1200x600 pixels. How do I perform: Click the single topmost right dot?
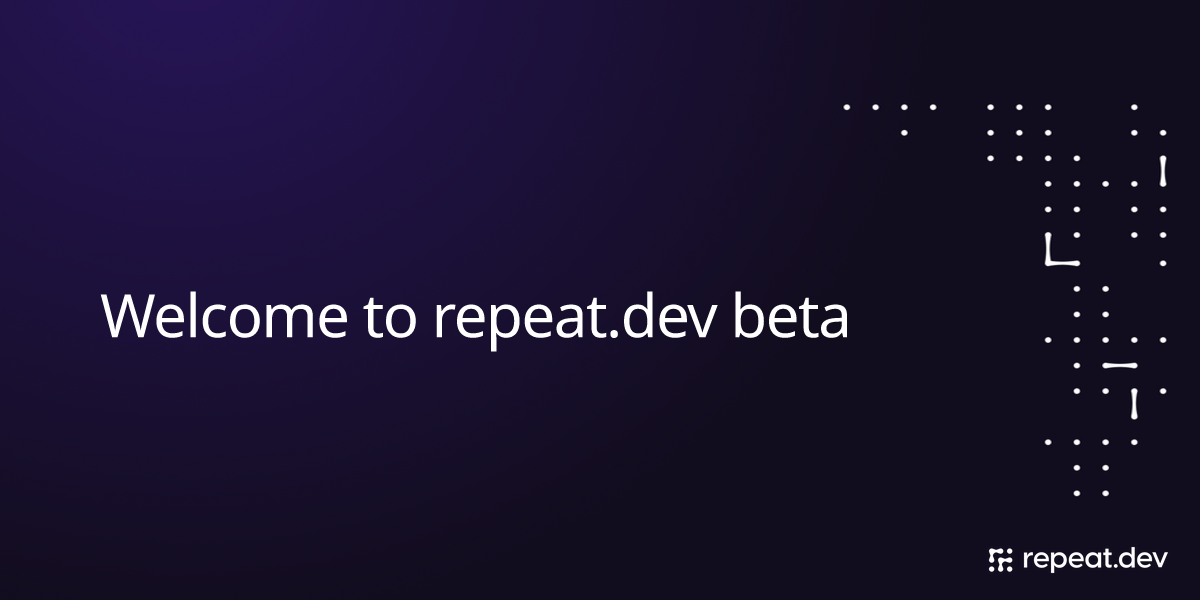coord(1134,106)
